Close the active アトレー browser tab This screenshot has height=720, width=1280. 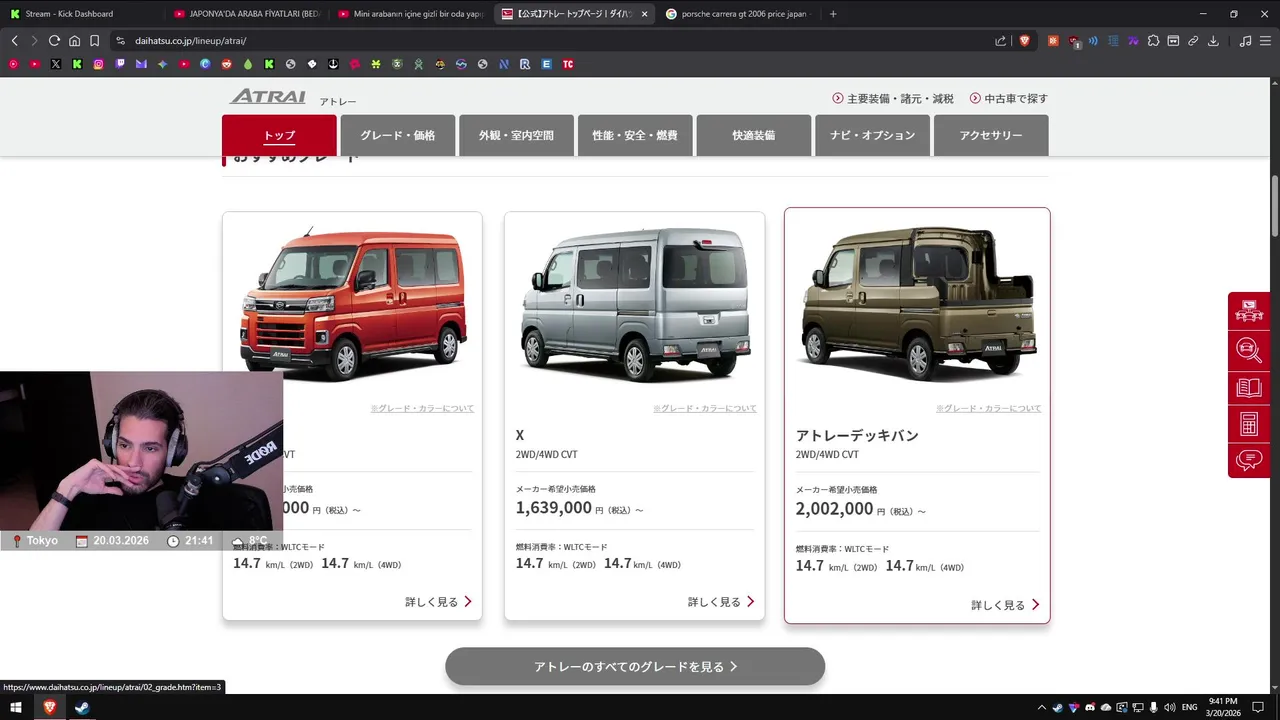[644, 14]
